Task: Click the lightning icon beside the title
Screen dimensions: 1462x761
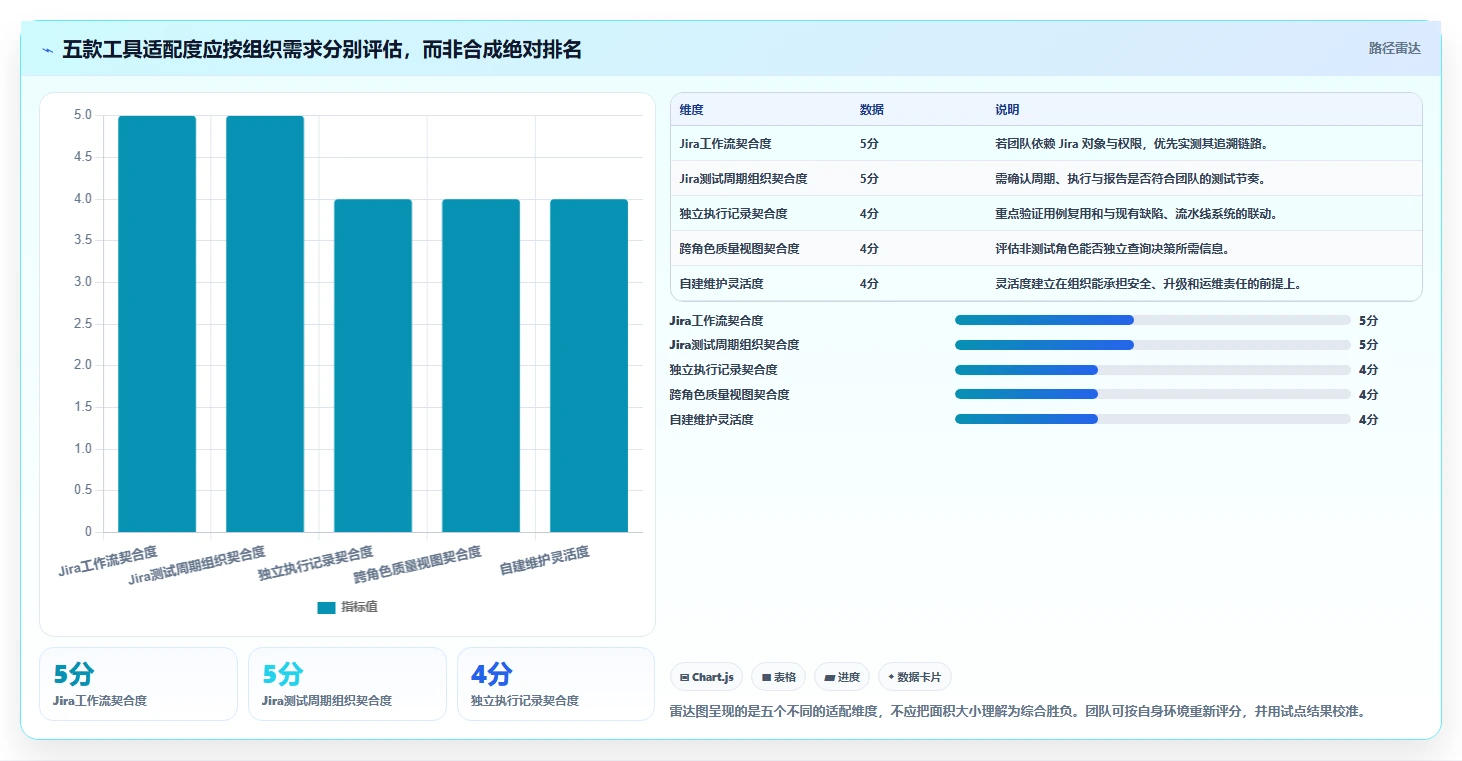Action: pyautogui.click(x=48, y=50)
